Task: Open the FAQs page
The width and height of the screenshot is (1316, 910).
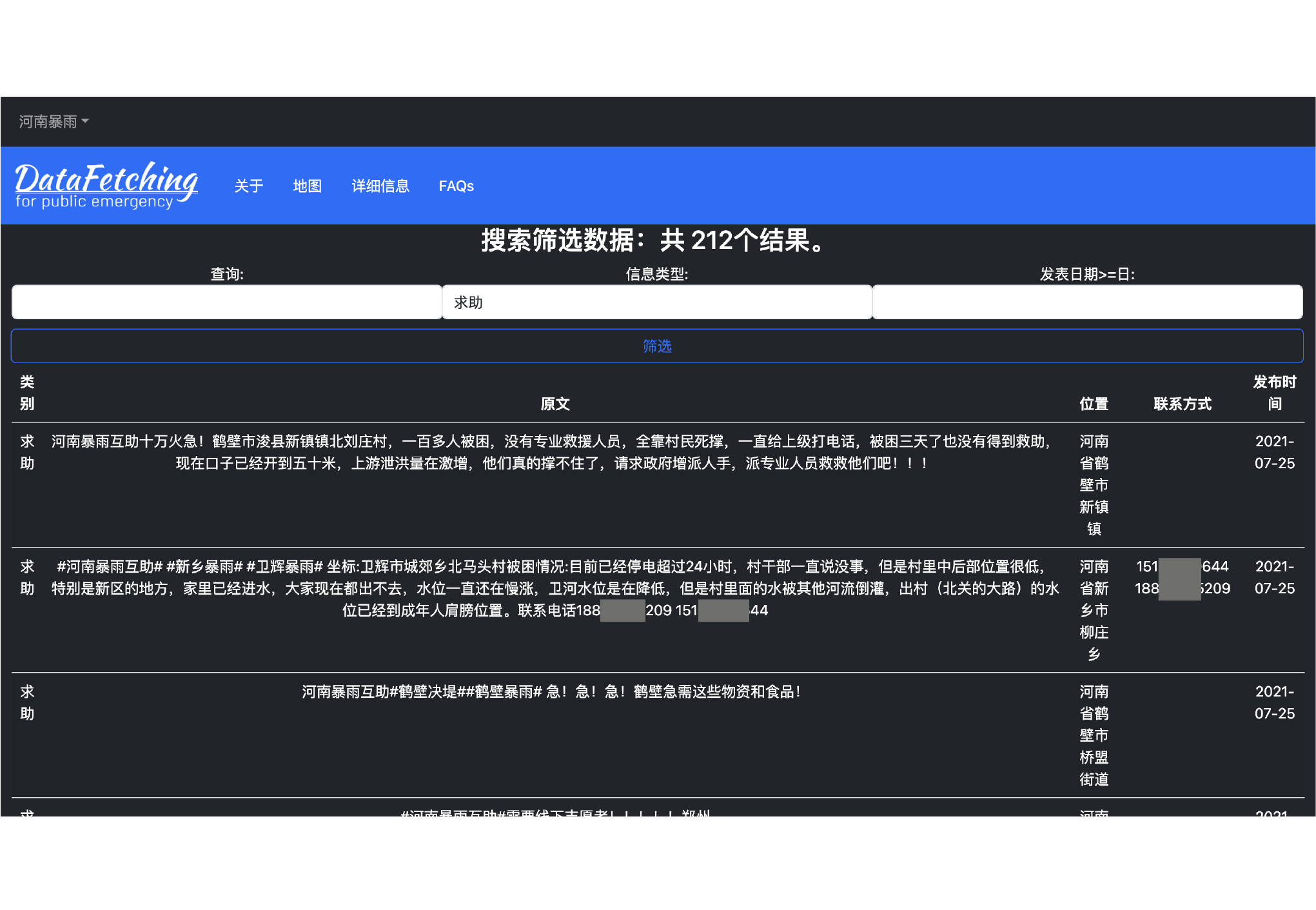Action: 456,186
